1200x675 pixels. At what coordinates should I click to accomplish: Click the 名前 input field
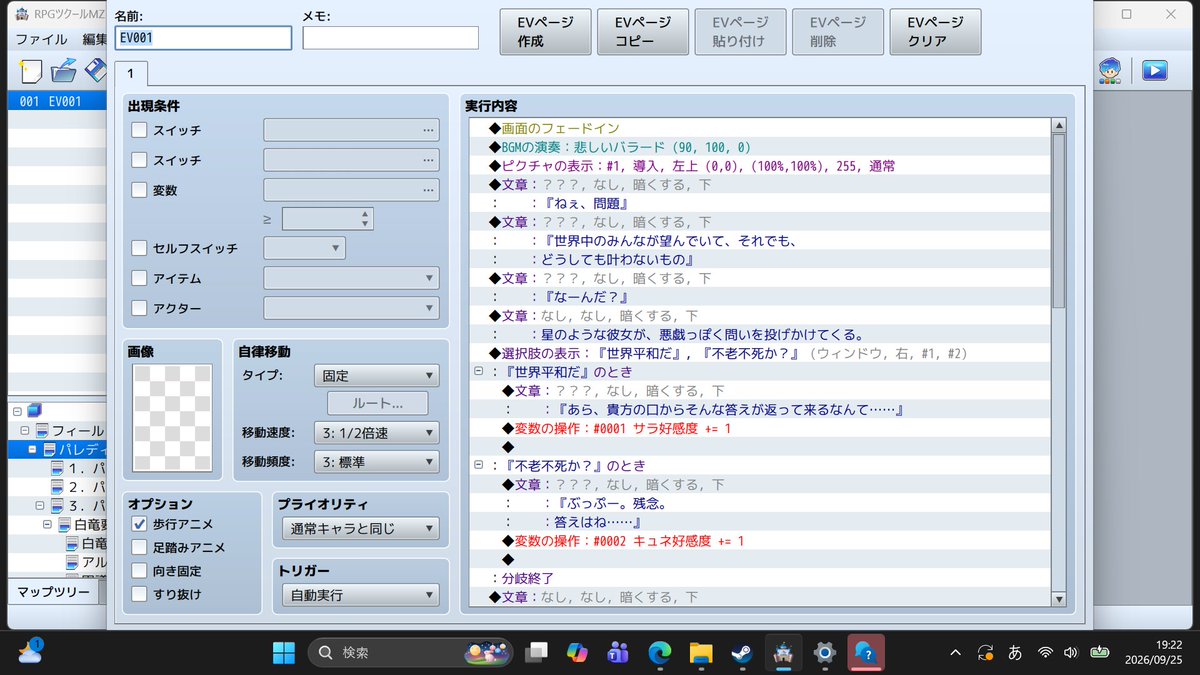tap(203, 38)
